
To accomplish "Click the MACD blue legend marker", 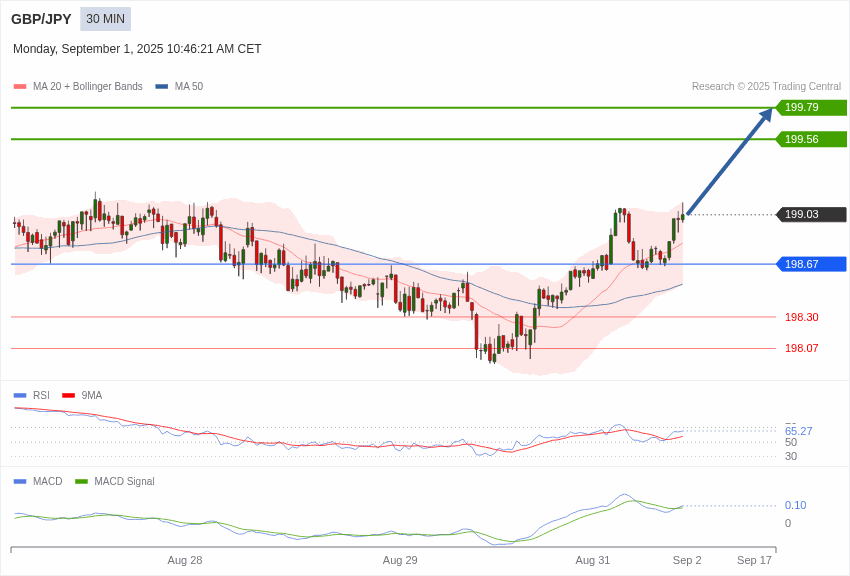I will pos(19,481).
